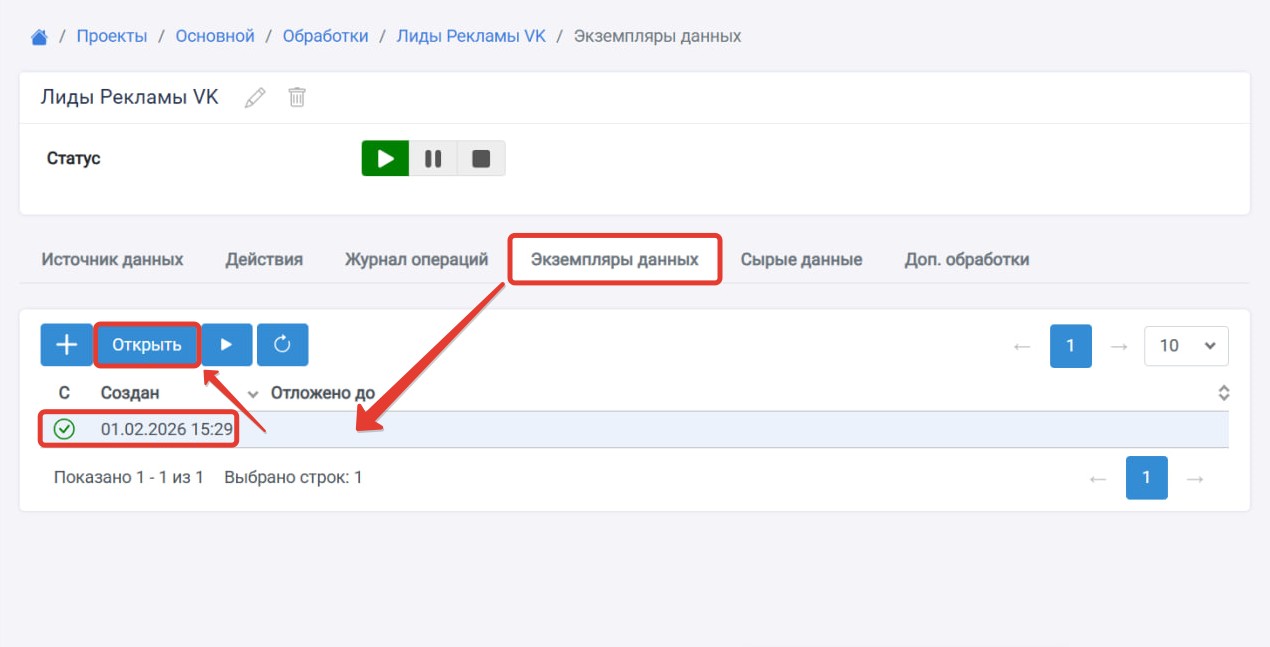Open the Основной breadcrumb link
Viewport: 1270px width, 647px height.
click(216, 36)
